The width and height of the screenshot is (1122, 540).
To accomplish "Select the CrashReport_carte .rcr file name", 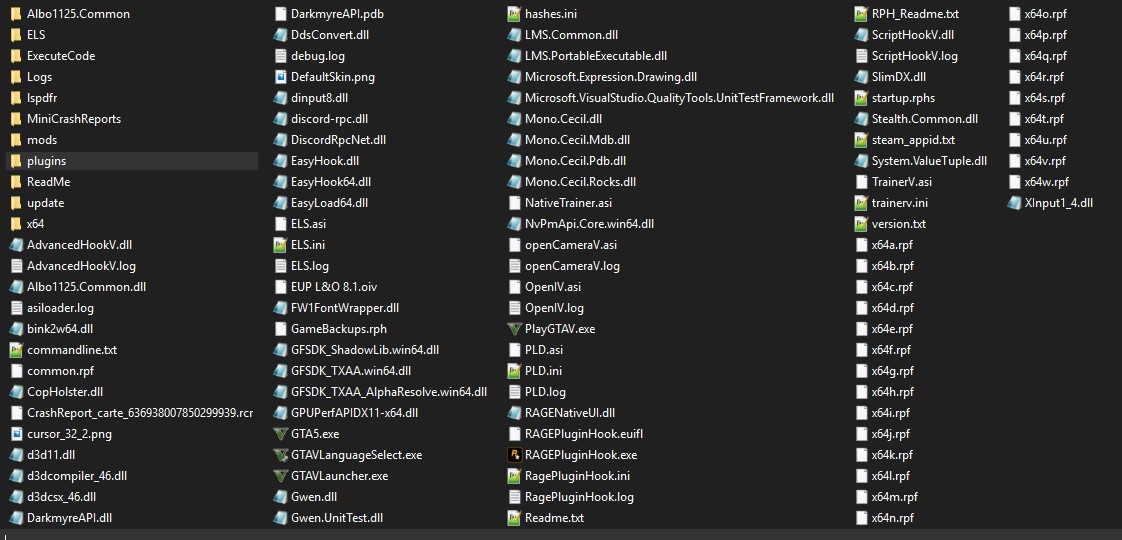I will [140, 413].
